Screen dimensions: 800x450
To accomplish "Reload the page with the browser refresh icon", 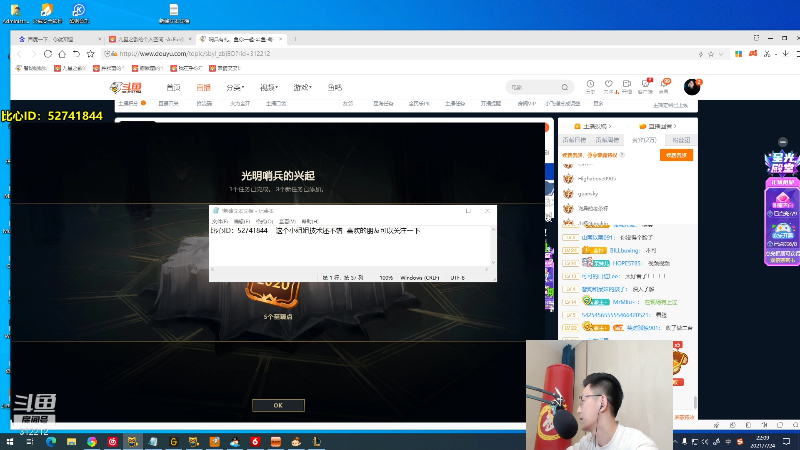I will pos(47,54).
